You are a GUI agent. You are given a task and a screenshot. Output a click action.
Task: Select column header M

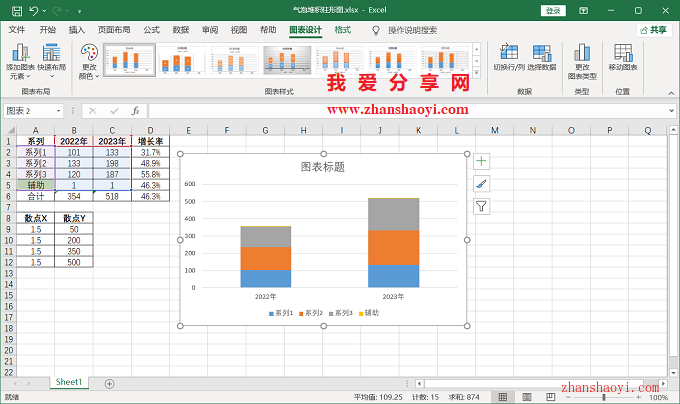495,130
